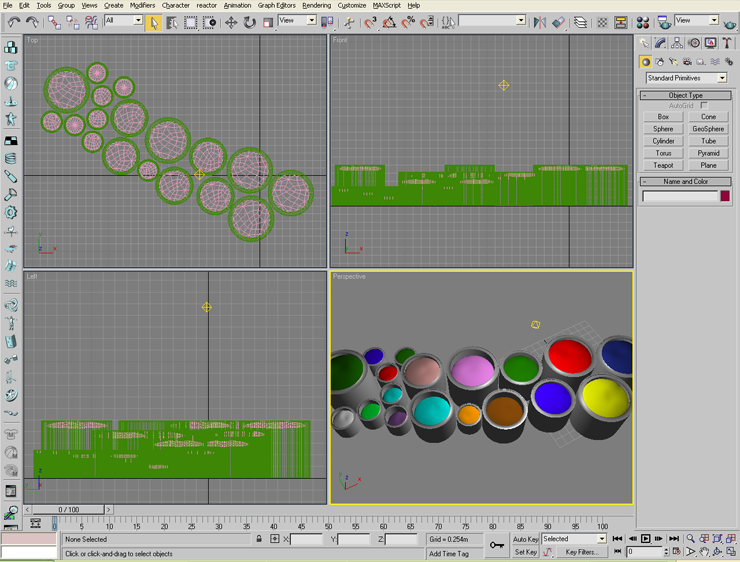The height and width of the screenshot is (562, 740).
Task: Open the Modifiers menu
Action: 142,5
